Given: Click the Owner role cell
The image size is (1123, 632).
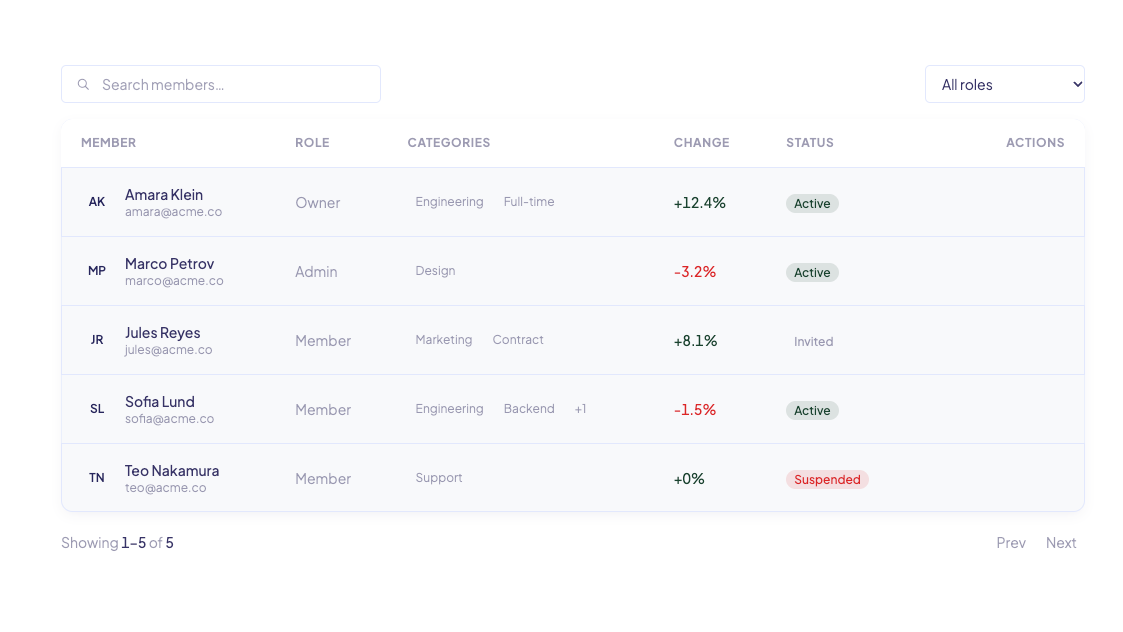Looking at the screenshot, I should tap(317, 203).
